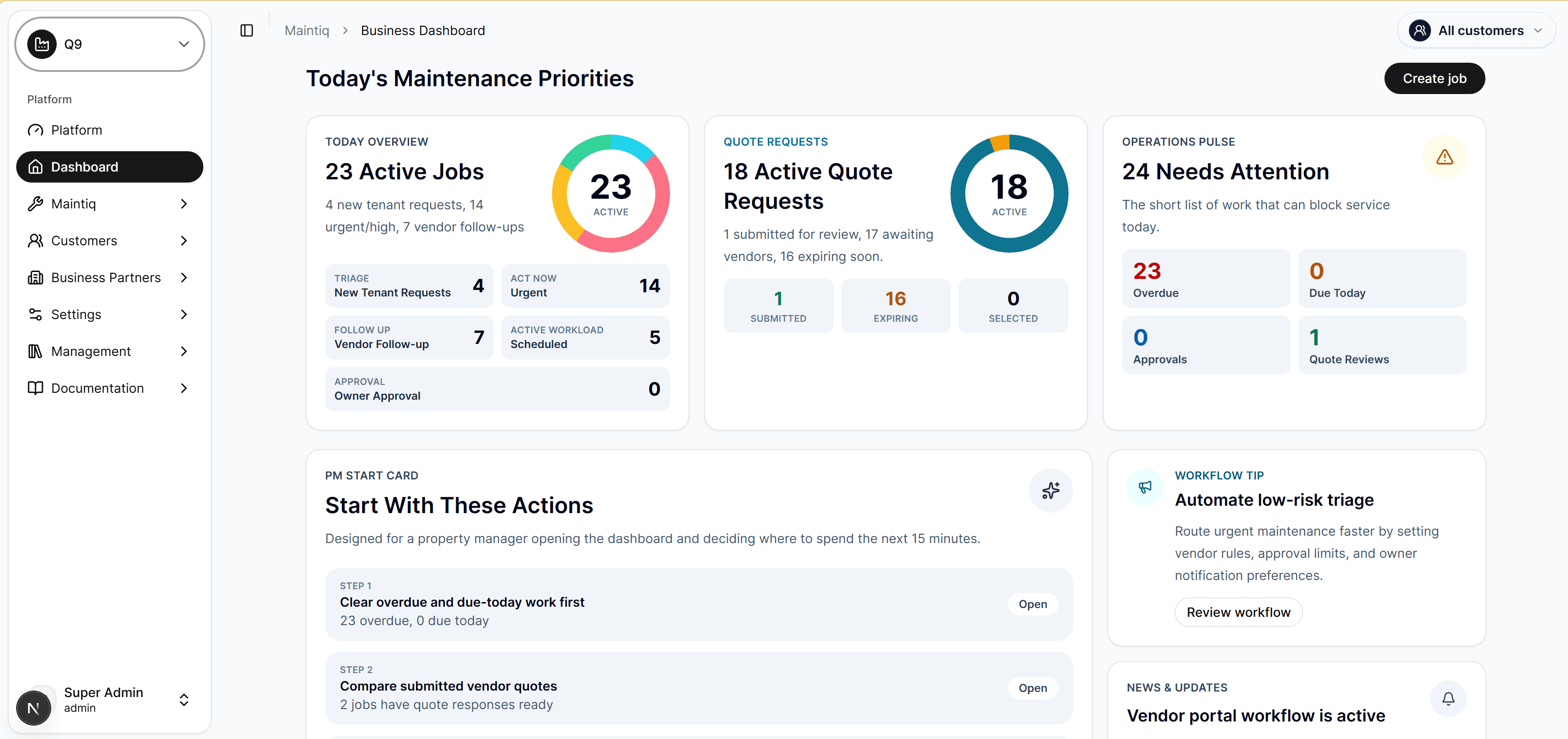Image resolution: width=1568 pixels, height=739 pixels.
Task: Click the Maintiq wrench icon
Action: (36, 204)
